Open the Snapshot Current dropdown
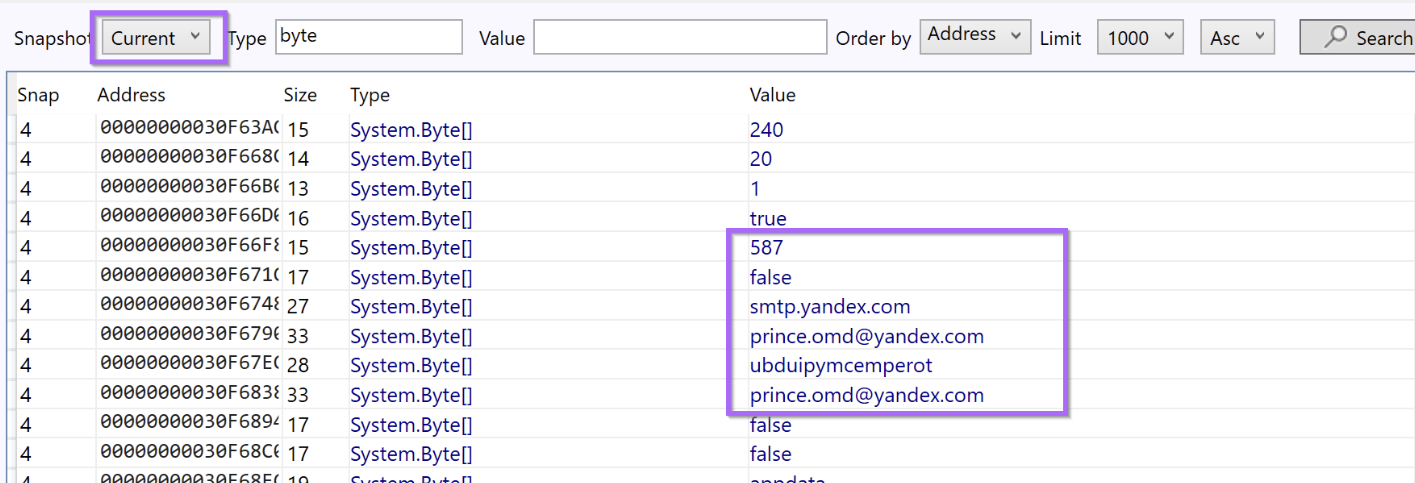This screenshot has width=1415, height=483. coord(157,38)
